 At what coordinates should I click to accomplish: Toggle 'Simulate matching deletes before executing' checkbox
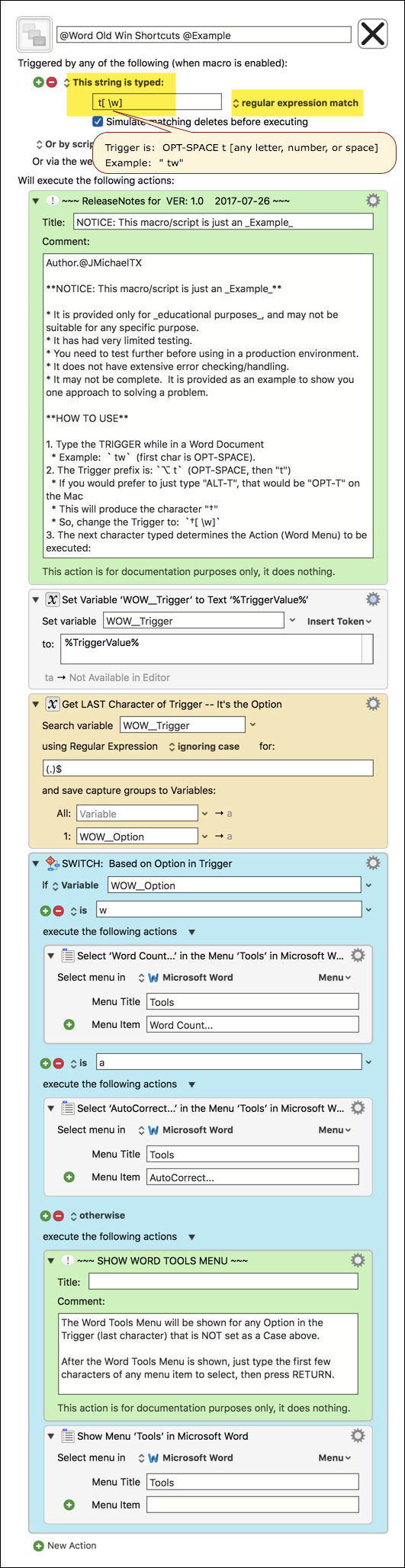[x=98, y=121]
